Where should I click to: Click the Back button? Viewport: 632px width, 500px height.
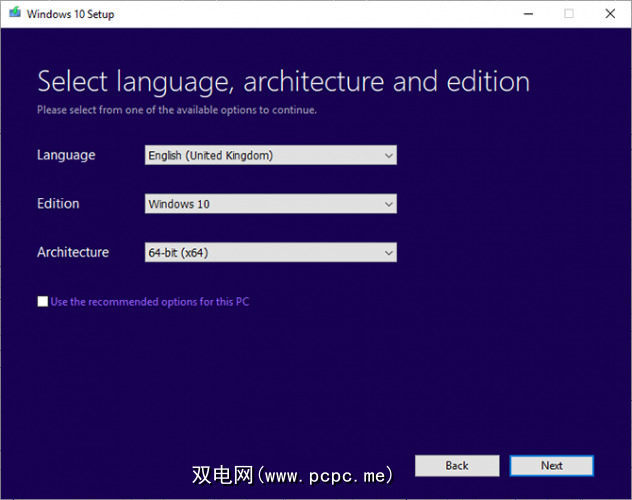(x=457, y=466)
